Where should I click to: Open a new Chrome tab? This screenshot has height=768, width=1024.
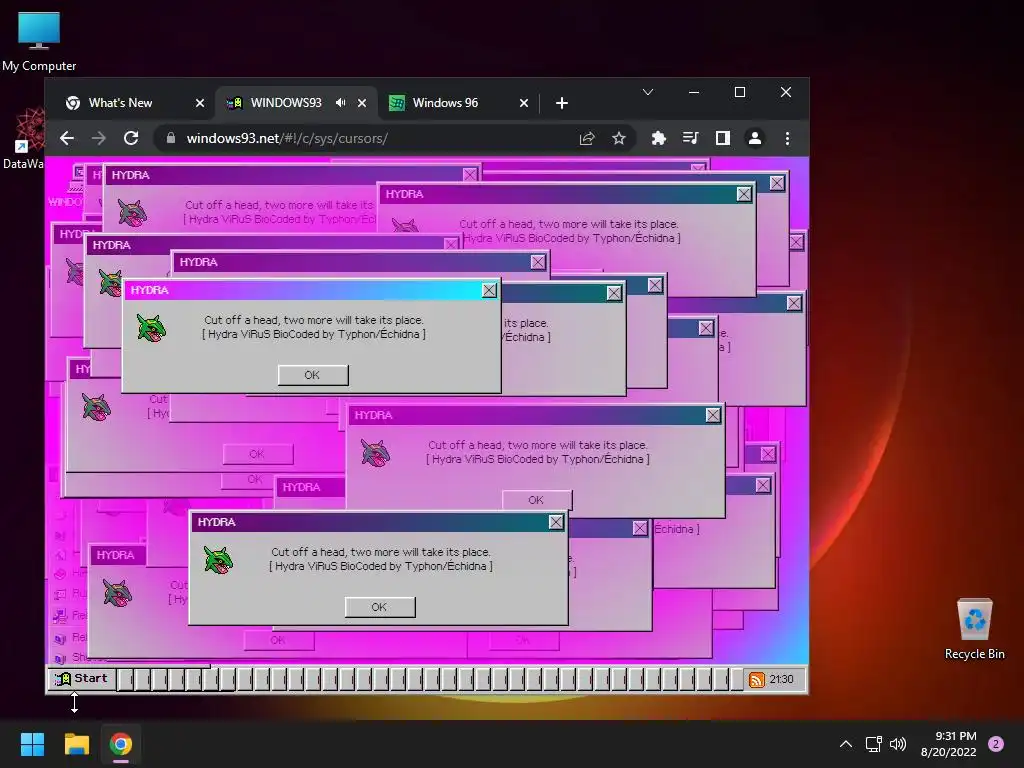point(562,103)
